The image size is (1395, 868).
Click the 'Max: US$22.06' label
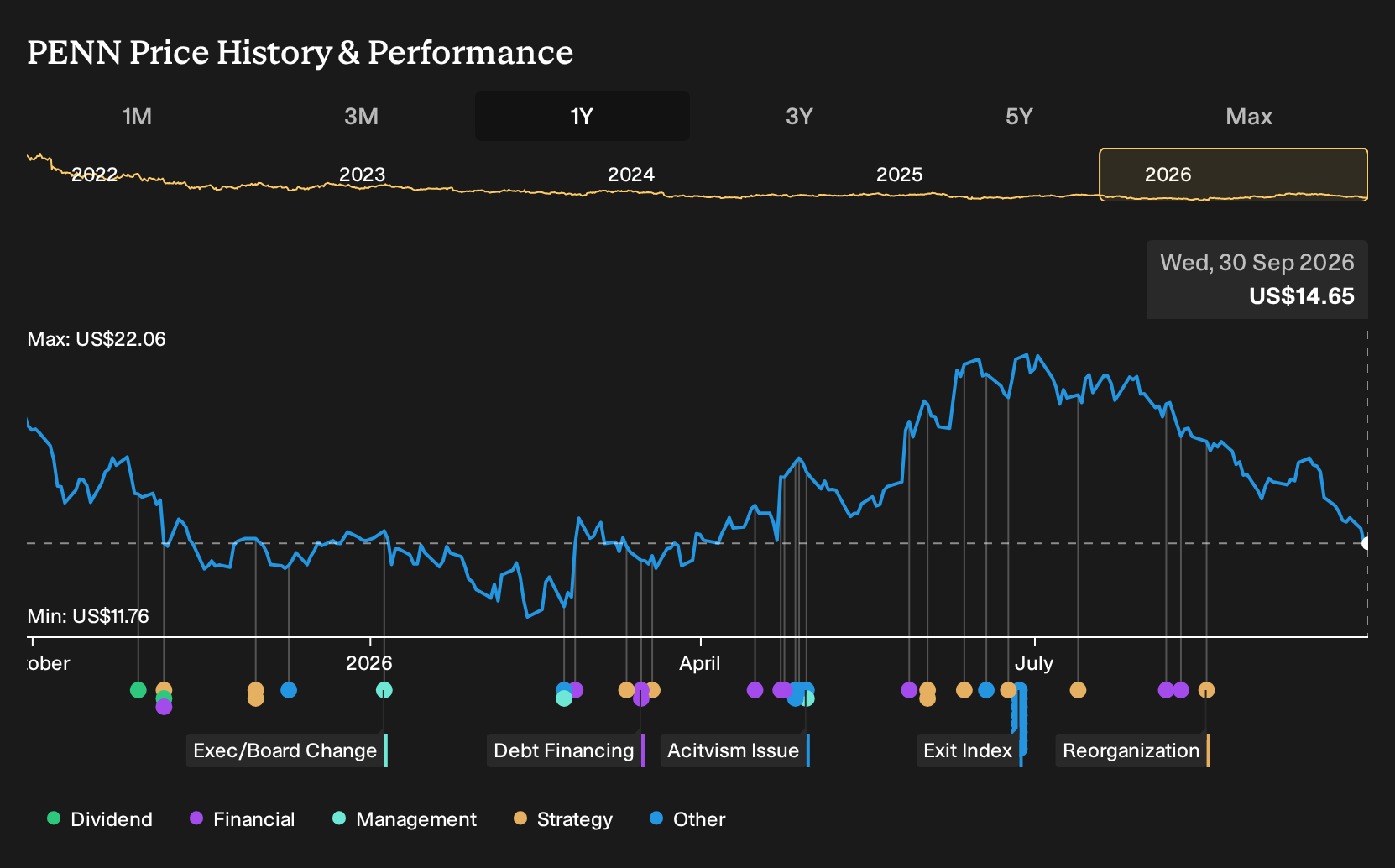(97, 339)
